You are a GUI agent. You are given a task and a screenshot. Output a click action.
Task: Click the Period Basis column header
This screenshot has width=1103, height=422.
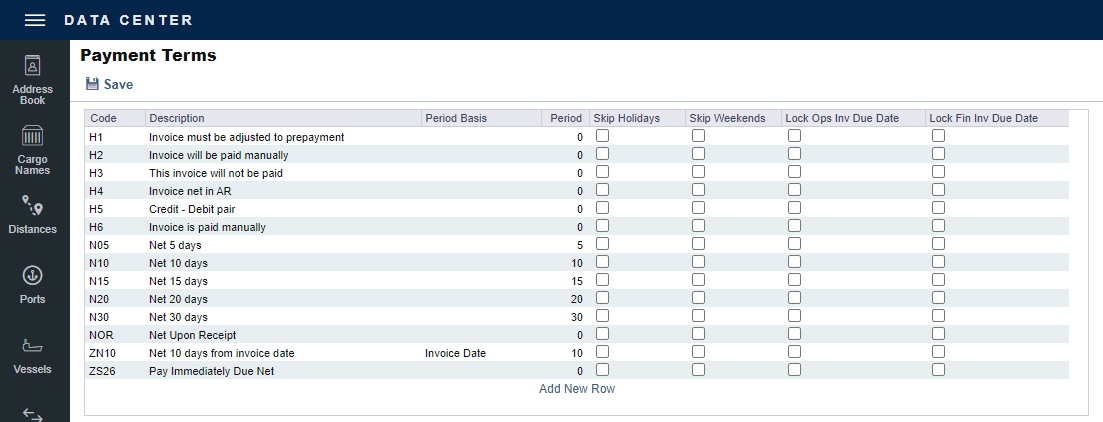click(456, 118)
